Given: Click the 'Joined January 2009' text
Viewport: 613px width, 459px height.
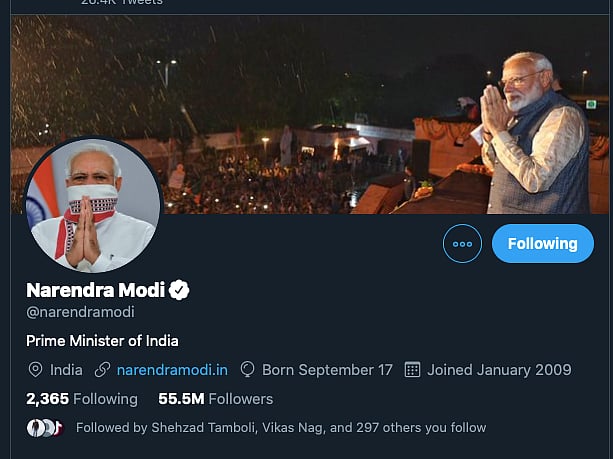Looking at the screenshot, I should point(499,370).
